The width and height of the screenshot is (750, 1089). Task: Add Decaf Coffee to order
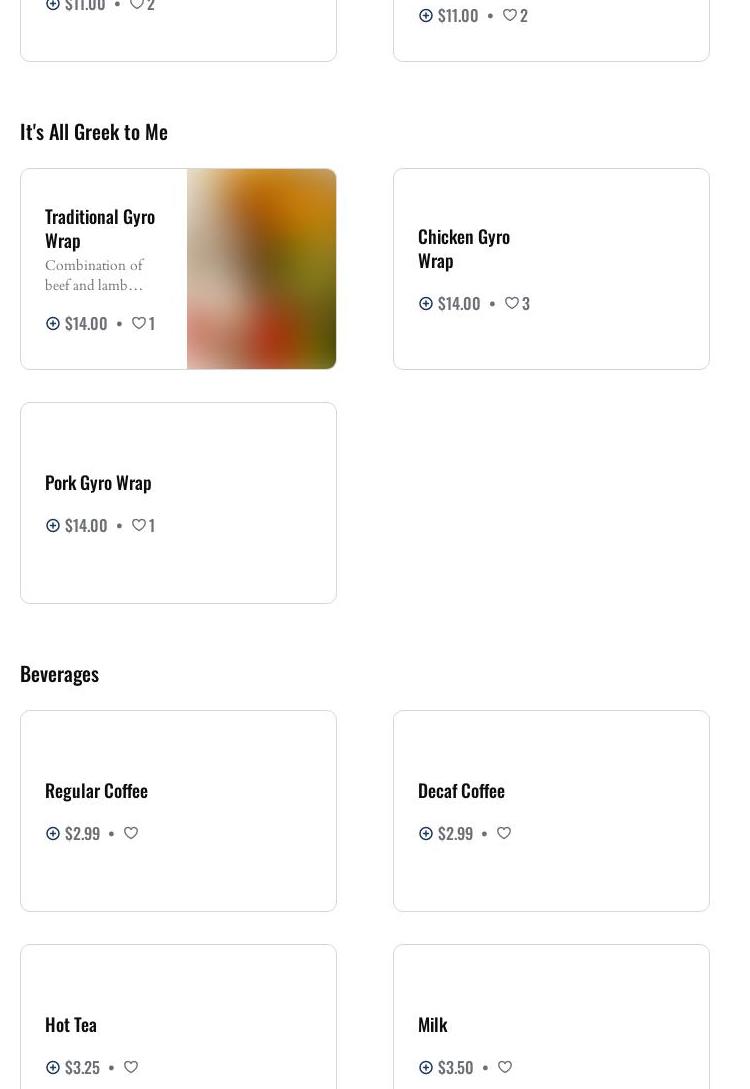426,833
